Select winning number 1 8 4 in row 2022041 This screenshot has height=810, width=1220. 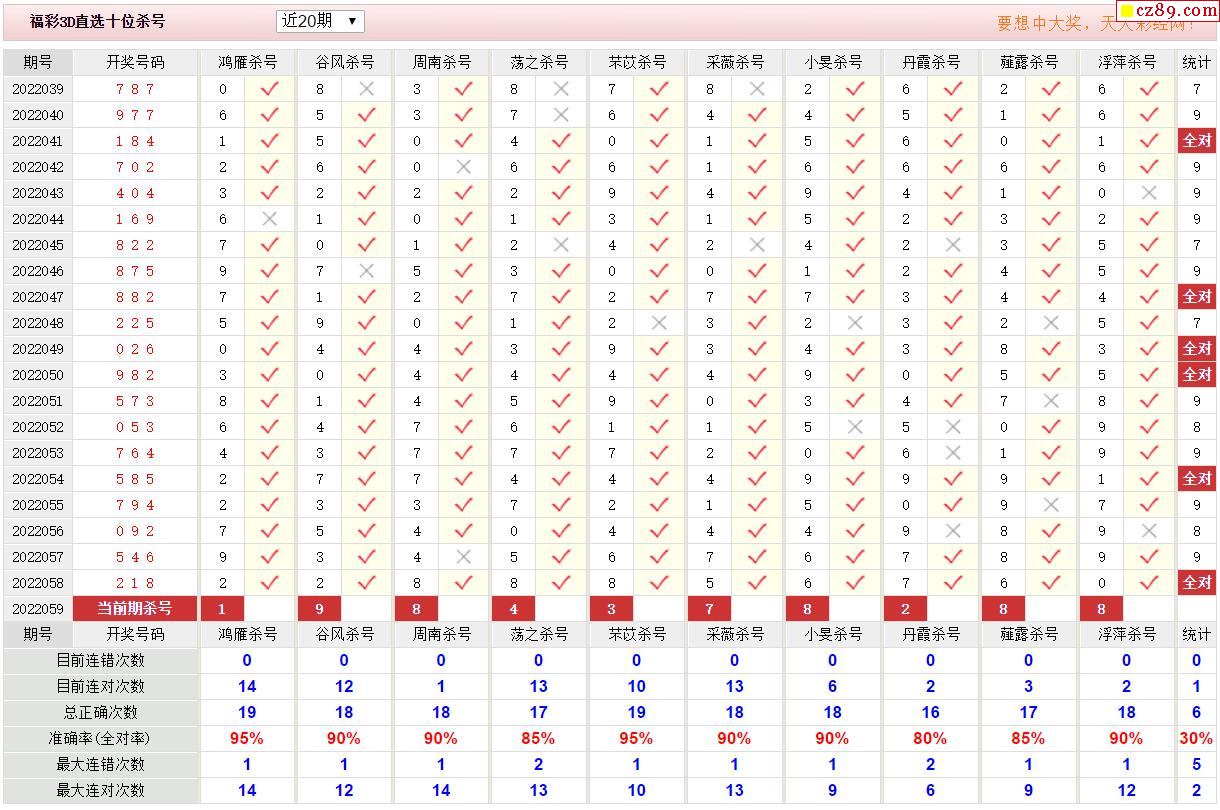click(x=135, y=141)
